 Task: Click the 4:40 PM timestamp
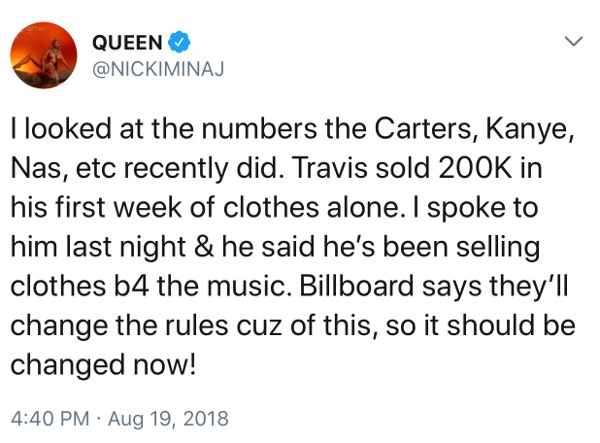point(50,418)
